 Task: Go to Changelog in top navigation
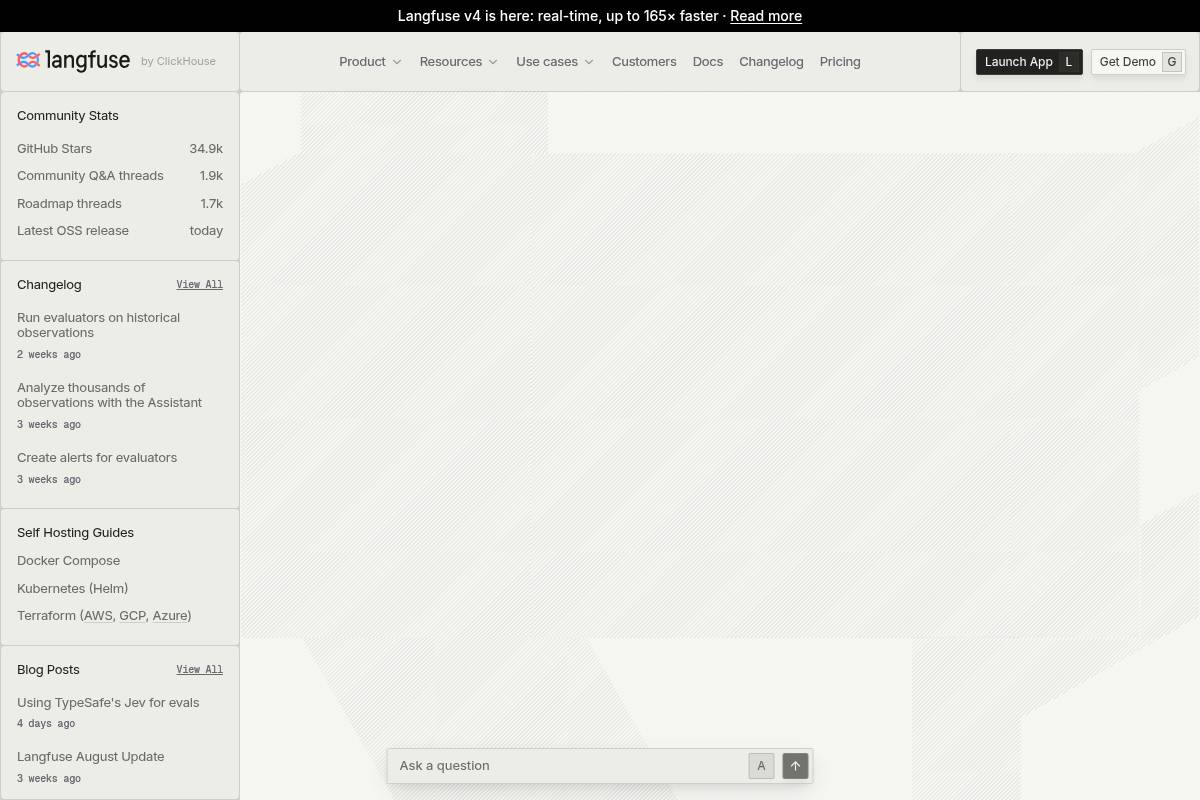771,62
